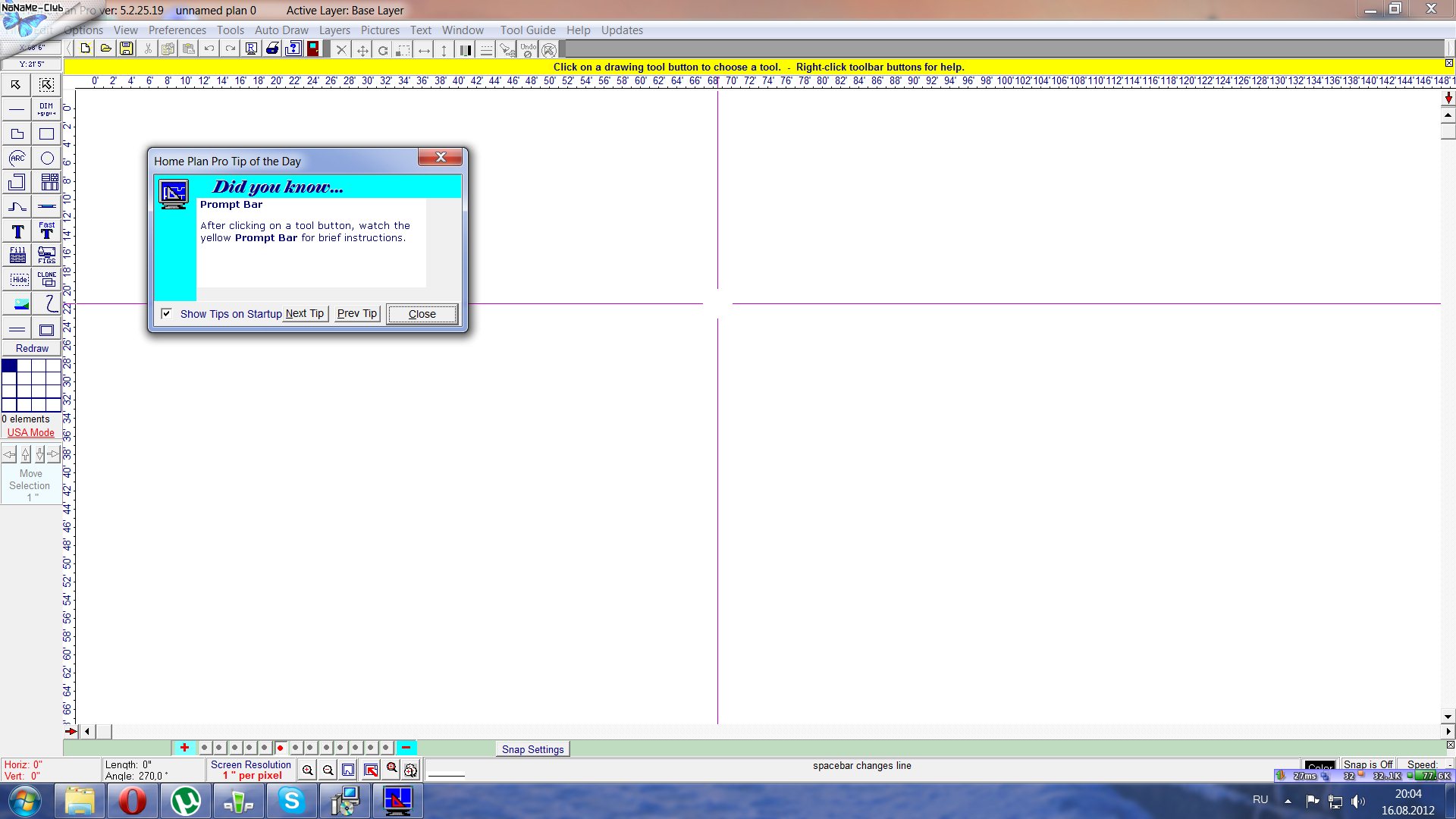Select the ARC drawing tool
The height and width of the screenshot is (819, 1456).
coord(17,158)
